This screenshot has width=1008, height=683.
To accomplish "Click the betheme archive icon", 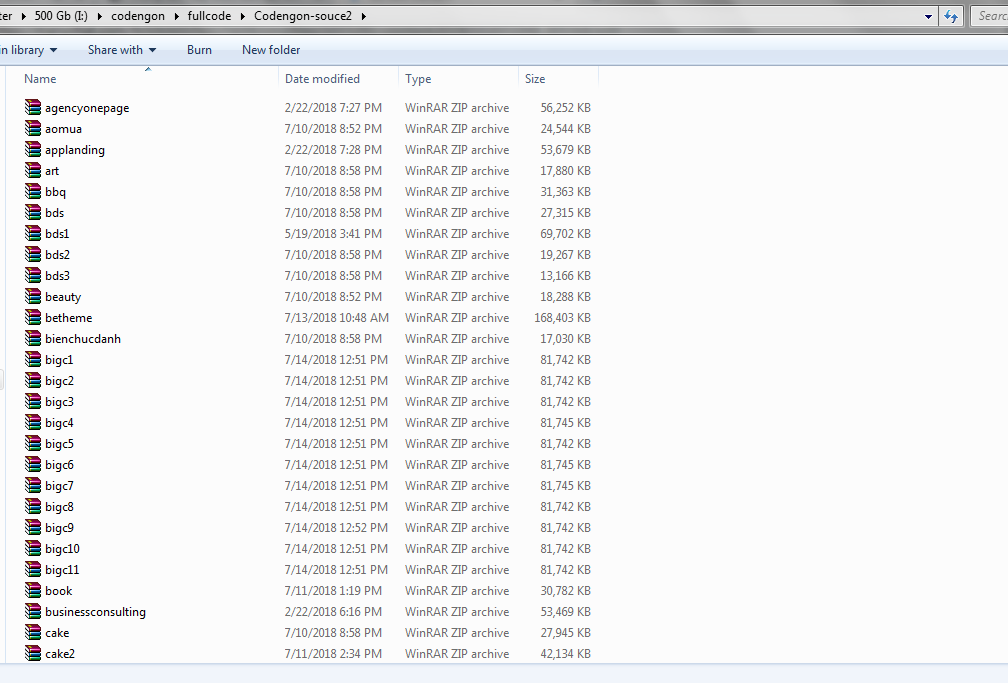I will [33, 318].
